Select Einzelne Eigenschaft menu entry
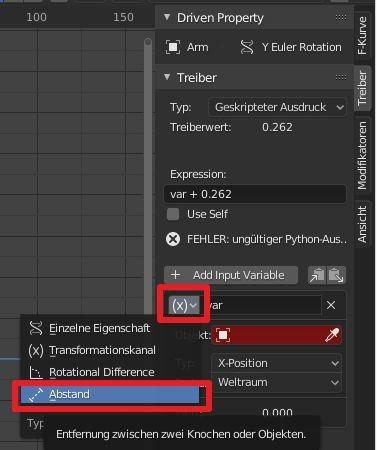 110,328
